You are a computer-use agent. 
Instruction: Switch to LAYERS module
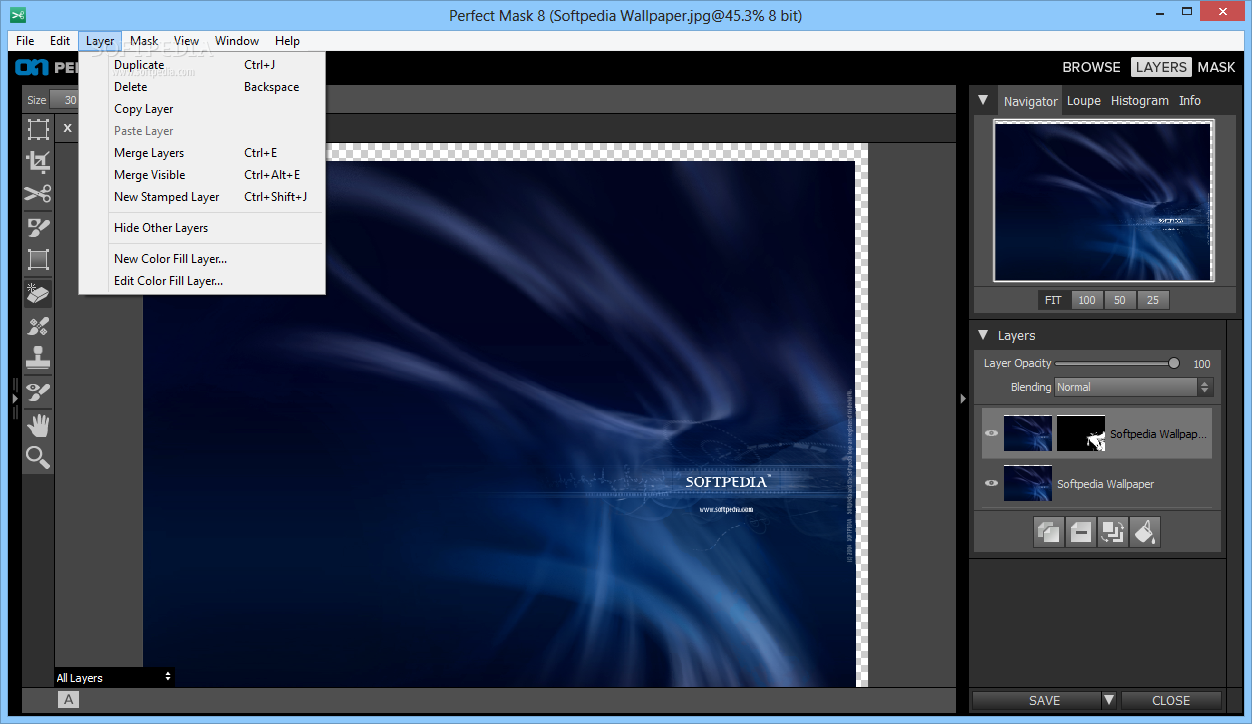1161,67
